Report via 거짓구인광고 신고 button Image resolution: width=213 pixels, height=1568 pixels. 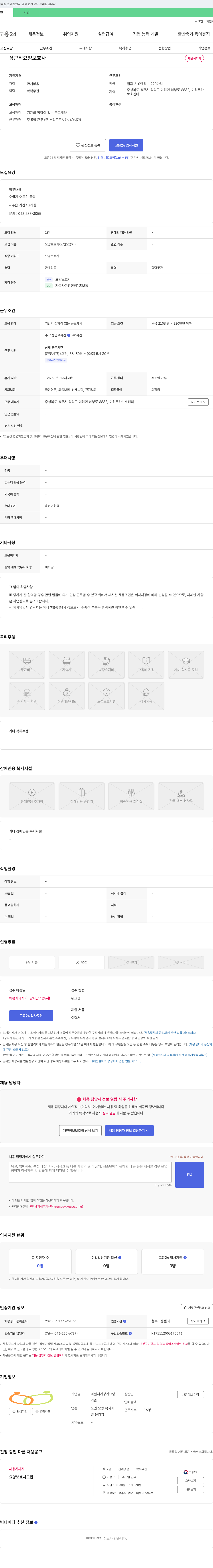point(197,1307)
